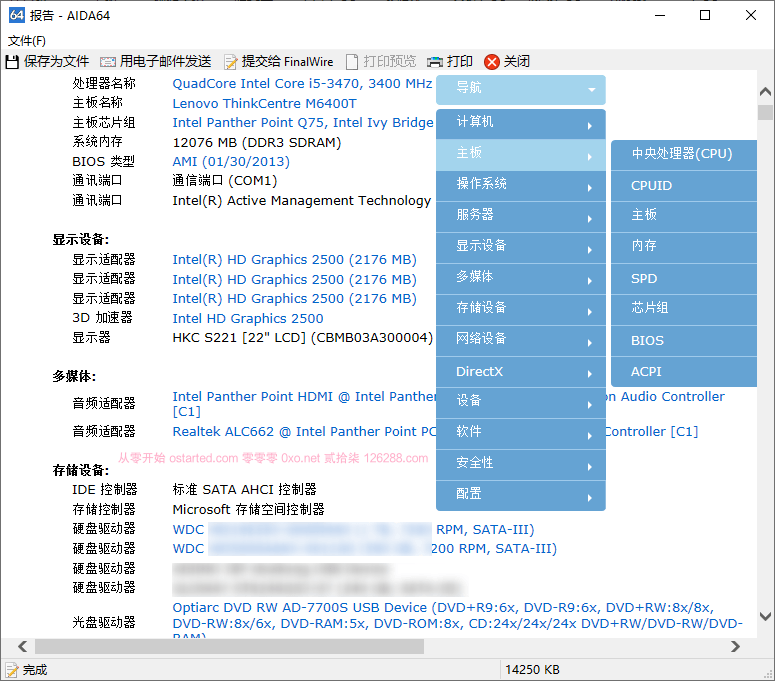The width and height of the screenshot is (775, 681).
Task: Choose SPD from the submenu
Action: click(x=684, y=279)
